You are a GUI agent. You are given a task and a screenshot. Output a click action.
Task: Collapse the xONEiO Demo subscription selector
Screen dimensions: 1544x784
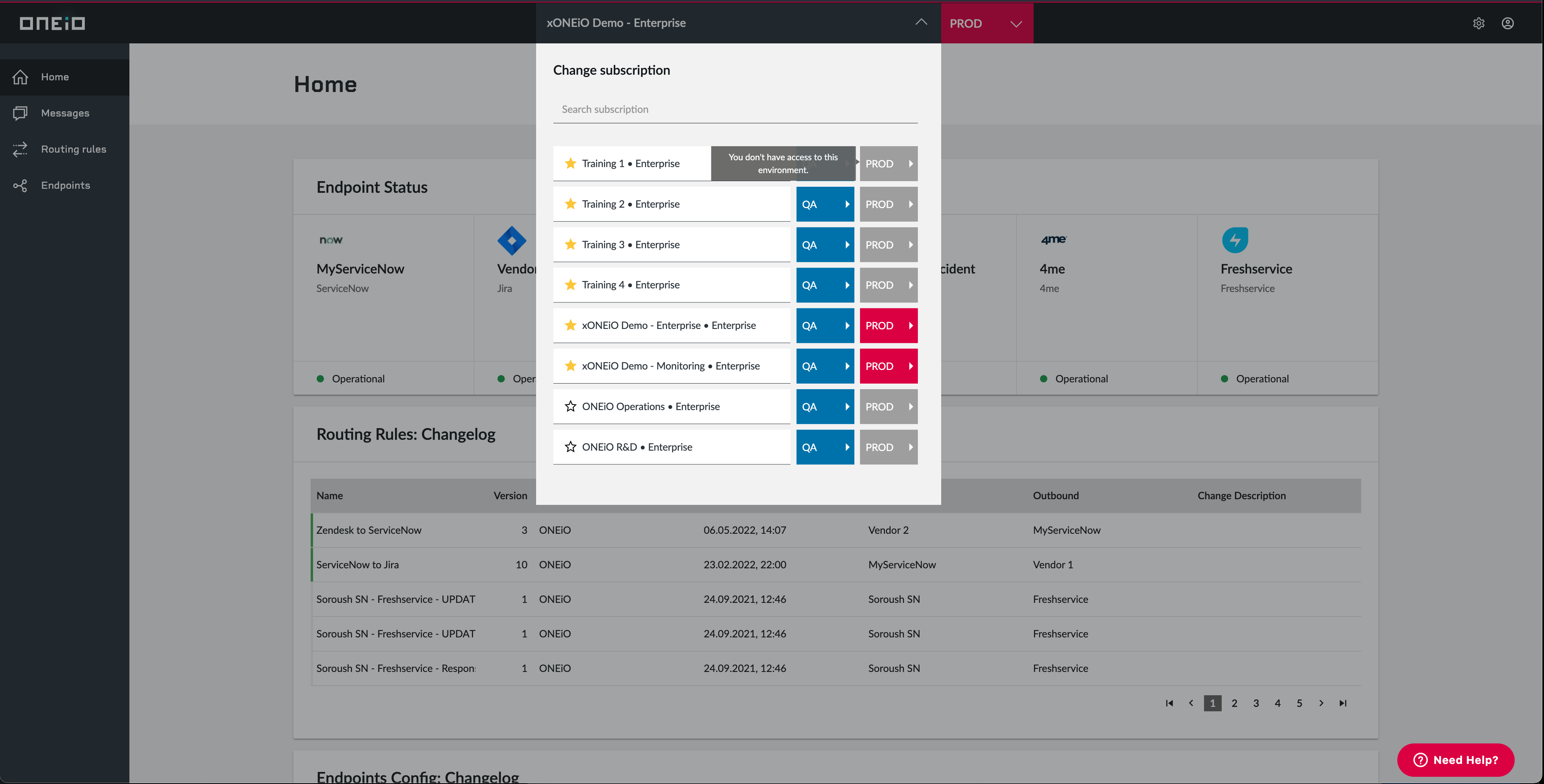click(x=921, y=23)
